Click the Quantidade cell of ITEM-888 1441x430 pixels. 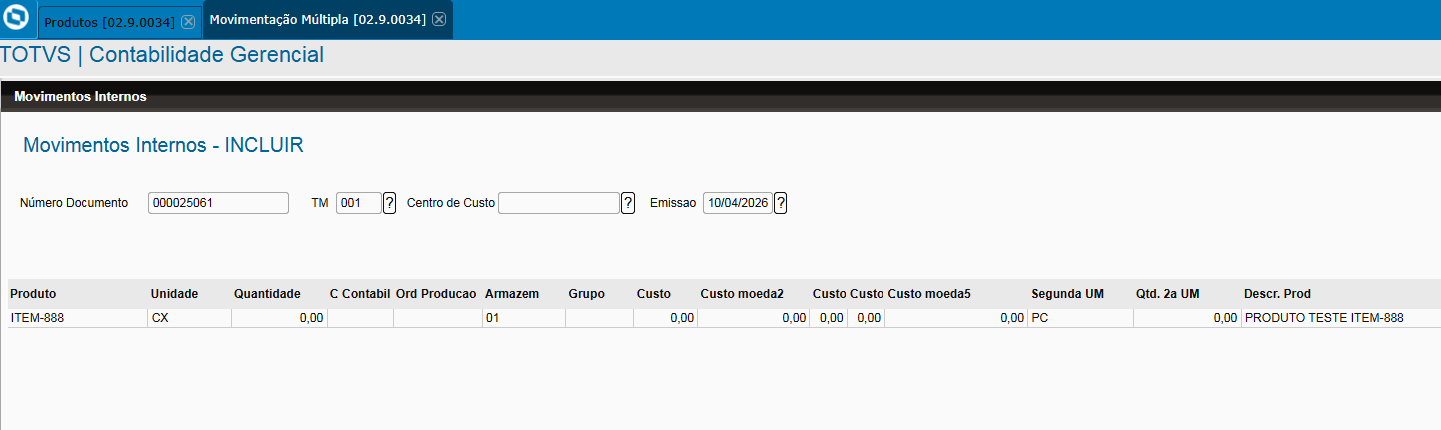279,318
